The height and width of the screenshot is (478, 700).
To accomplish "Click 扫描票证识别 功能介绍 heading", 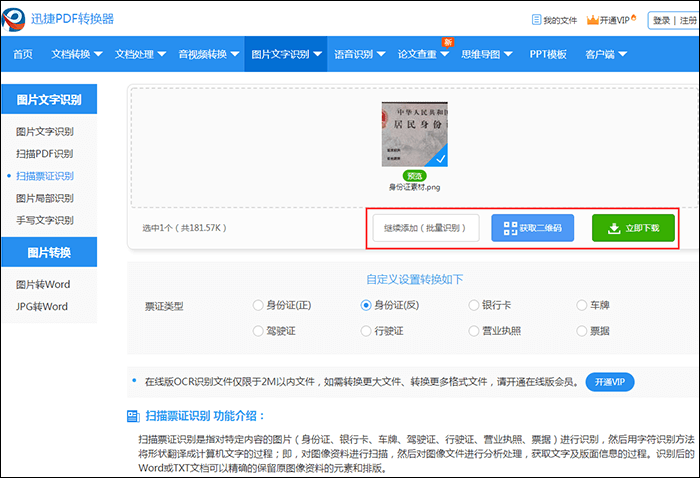I will coord(204,416).
